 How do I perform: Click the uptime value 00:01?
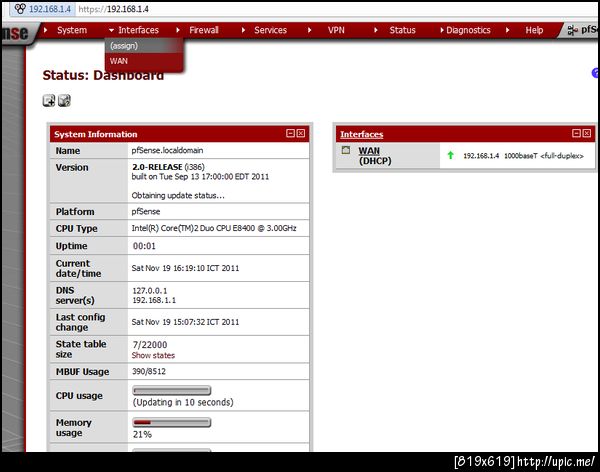[x=144, y=246]
